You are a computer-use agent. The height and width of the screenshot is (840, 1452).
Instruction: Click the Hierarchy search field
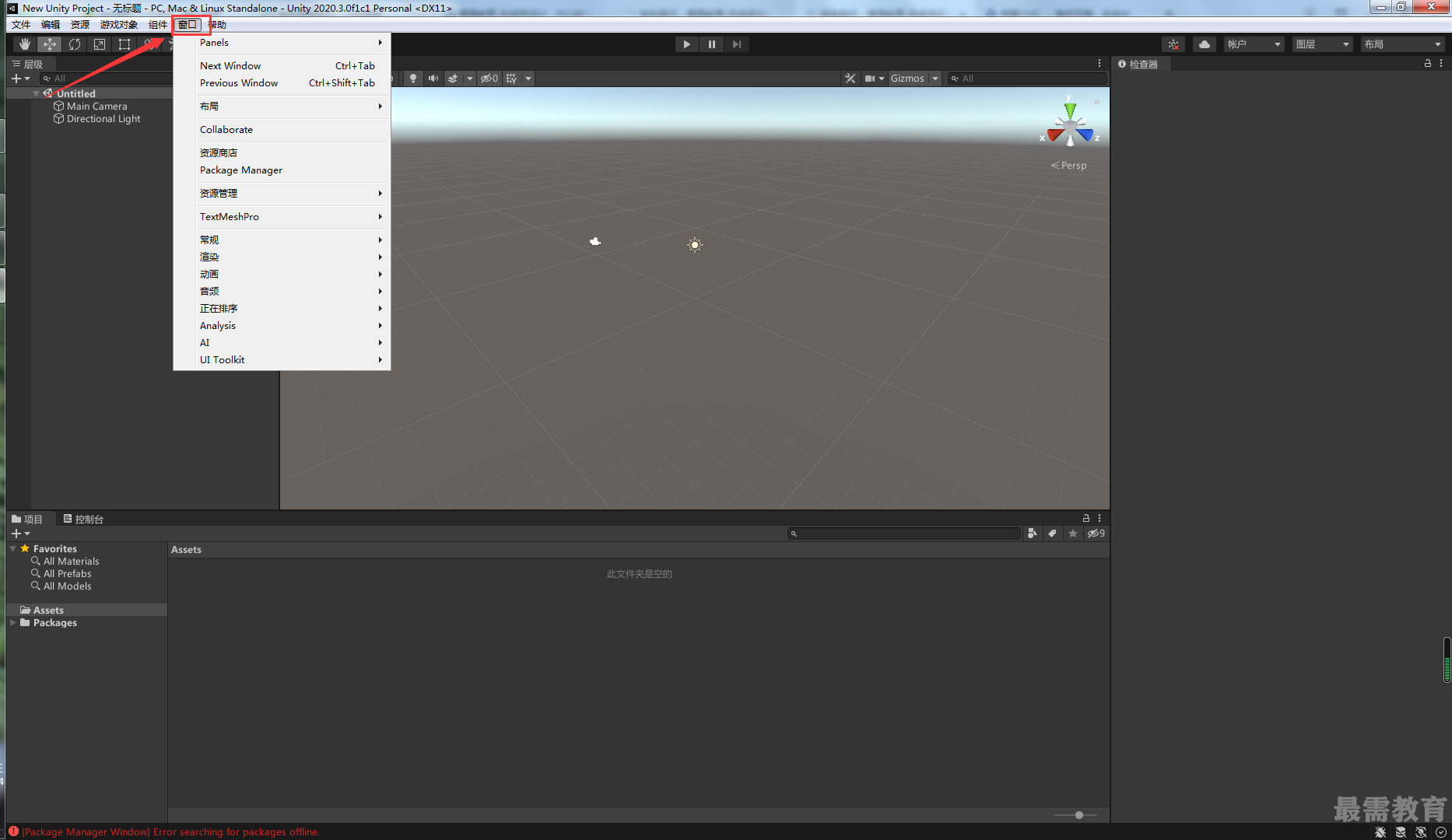[x=107, y=79]
